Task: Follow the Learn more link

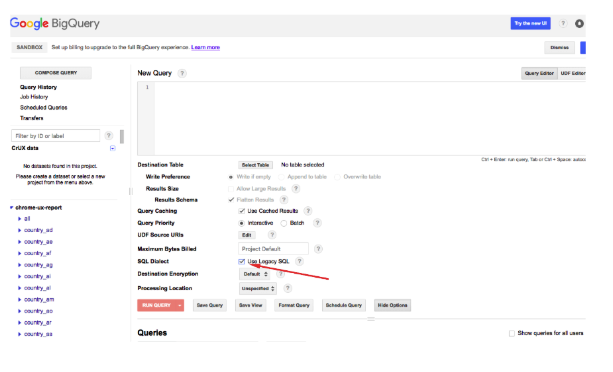Action: click(x=205, y=47)
